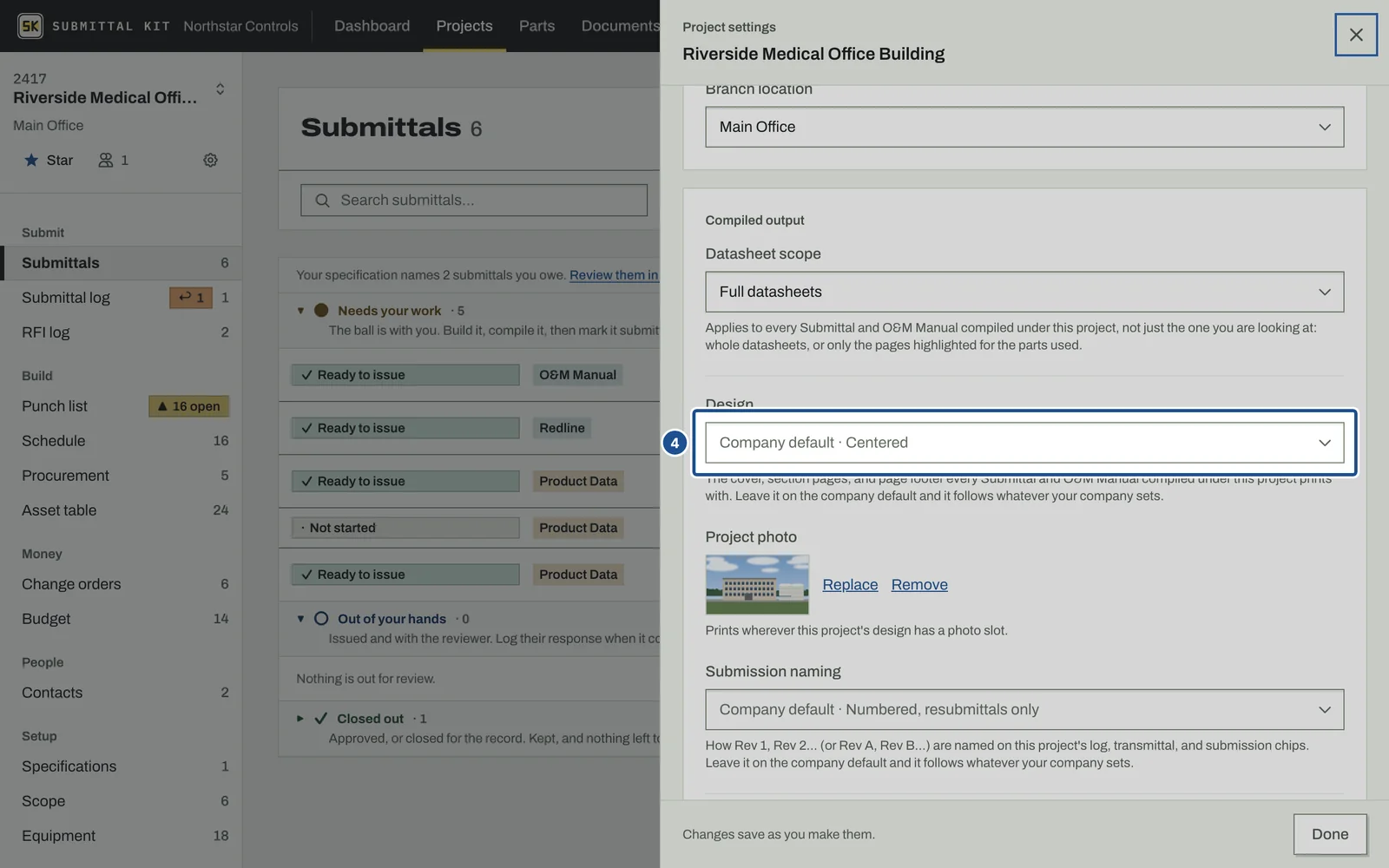Click the Ready to issue status for O&M Manual

405,375
